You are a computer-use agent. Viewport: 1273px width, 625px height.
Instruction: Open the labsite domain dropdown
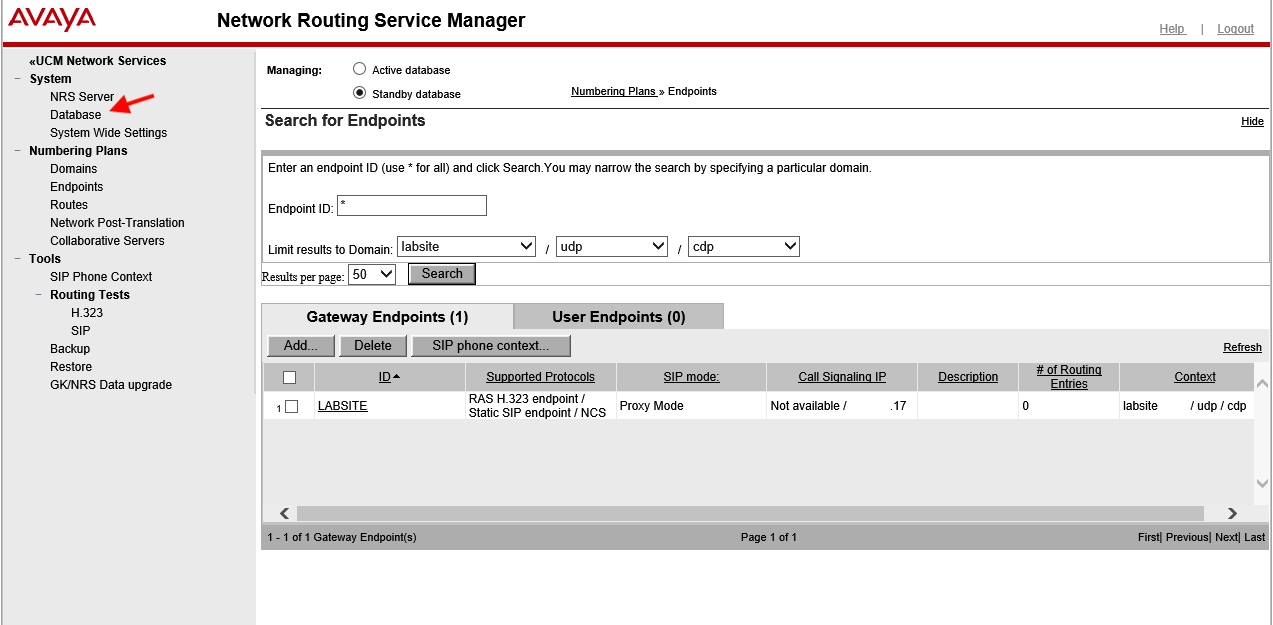click(x=467, y=246)
